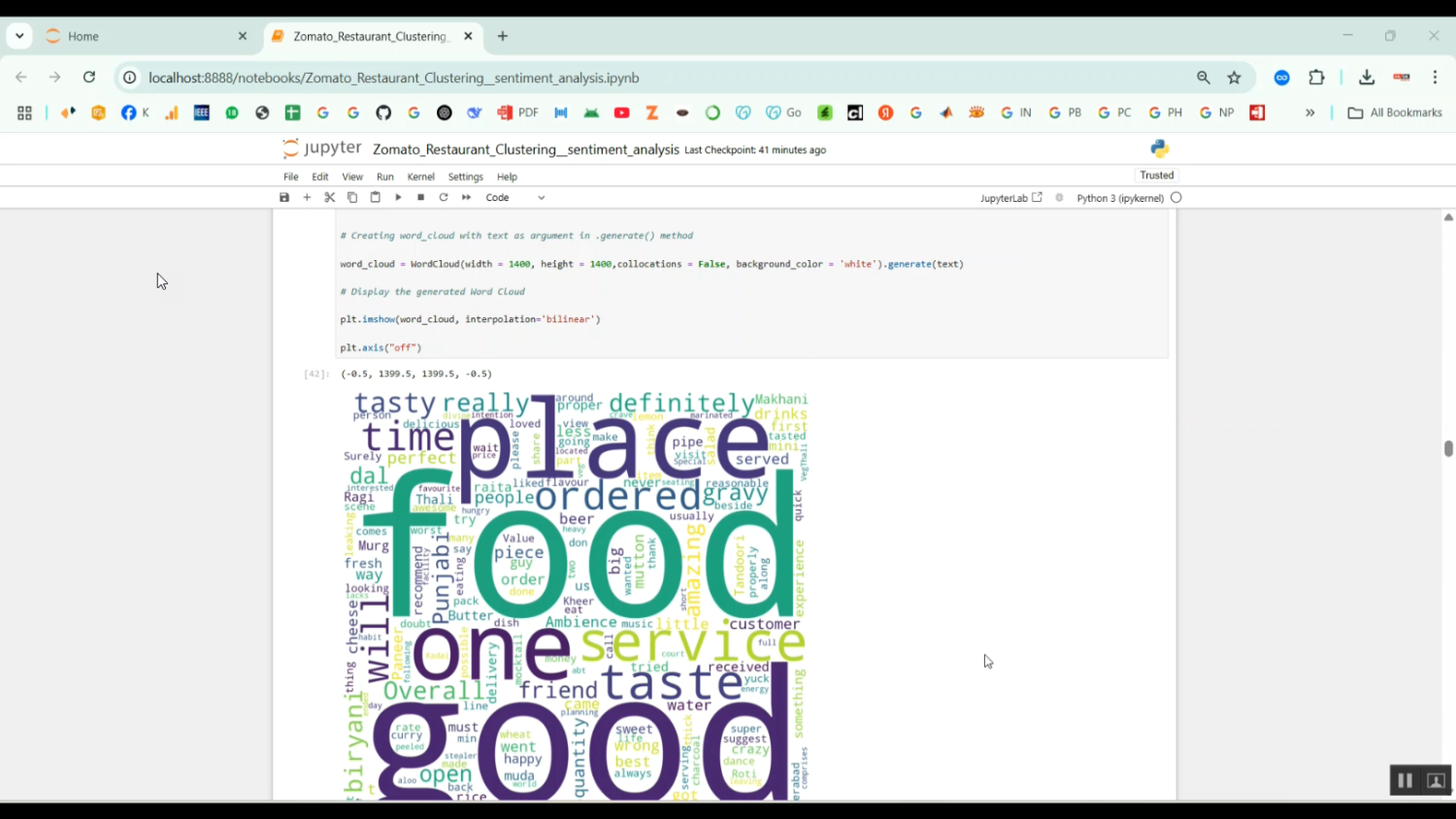Click the page vertical scrollbar thumb
The width and height of the screenshot is (1456, 819).
(x=1448, y=448)
